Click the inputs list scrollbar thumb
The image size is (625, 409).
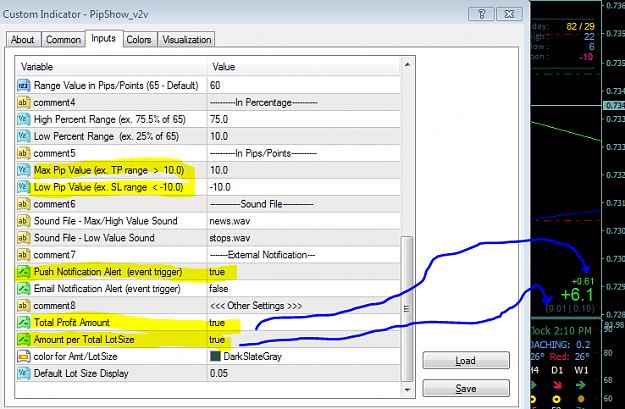pos(407,309)
